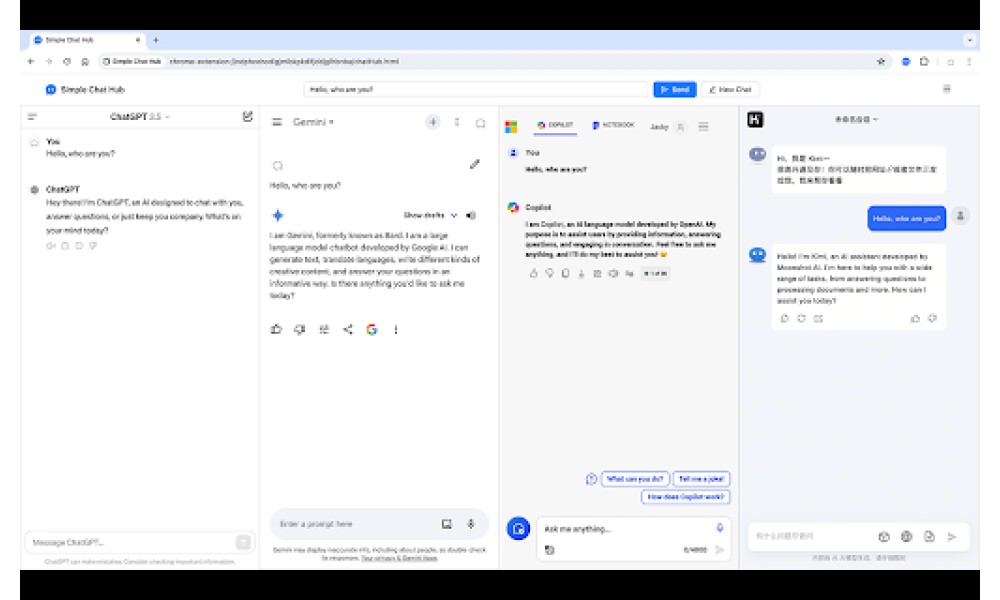This screenshot has height=600, width=1000.
Task: Click the Send button in Simple Chat Hub
Action: point(675,89)
